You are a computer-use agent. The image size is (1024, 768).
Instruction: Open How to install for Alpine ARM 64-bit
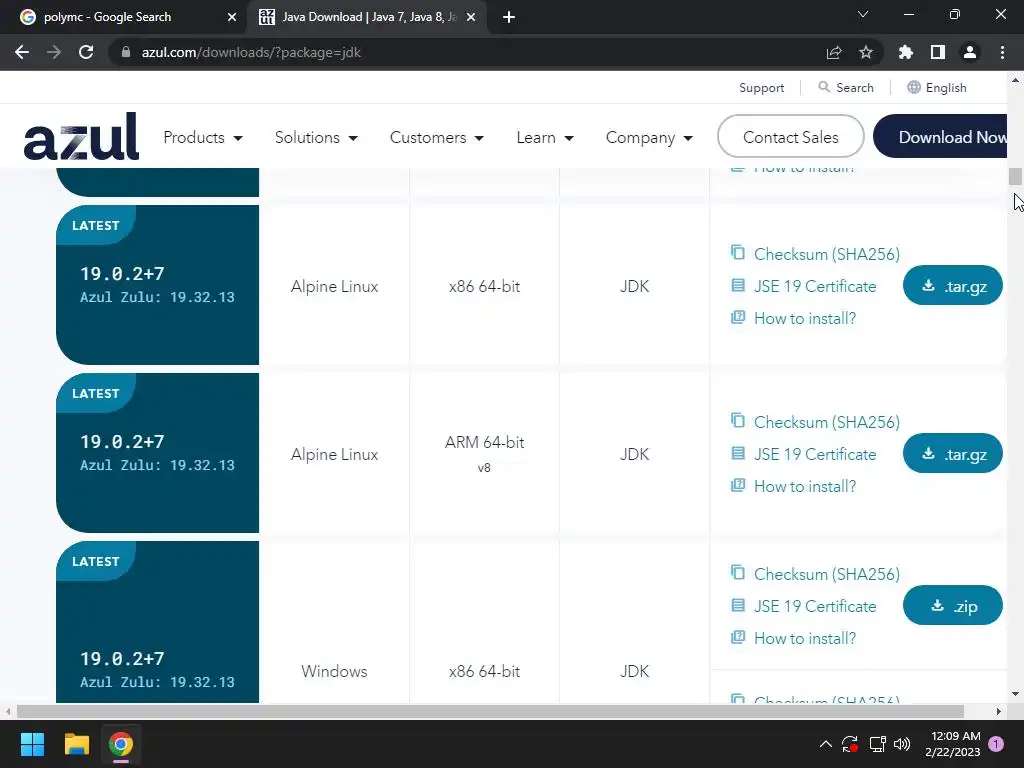coord(805,486)
